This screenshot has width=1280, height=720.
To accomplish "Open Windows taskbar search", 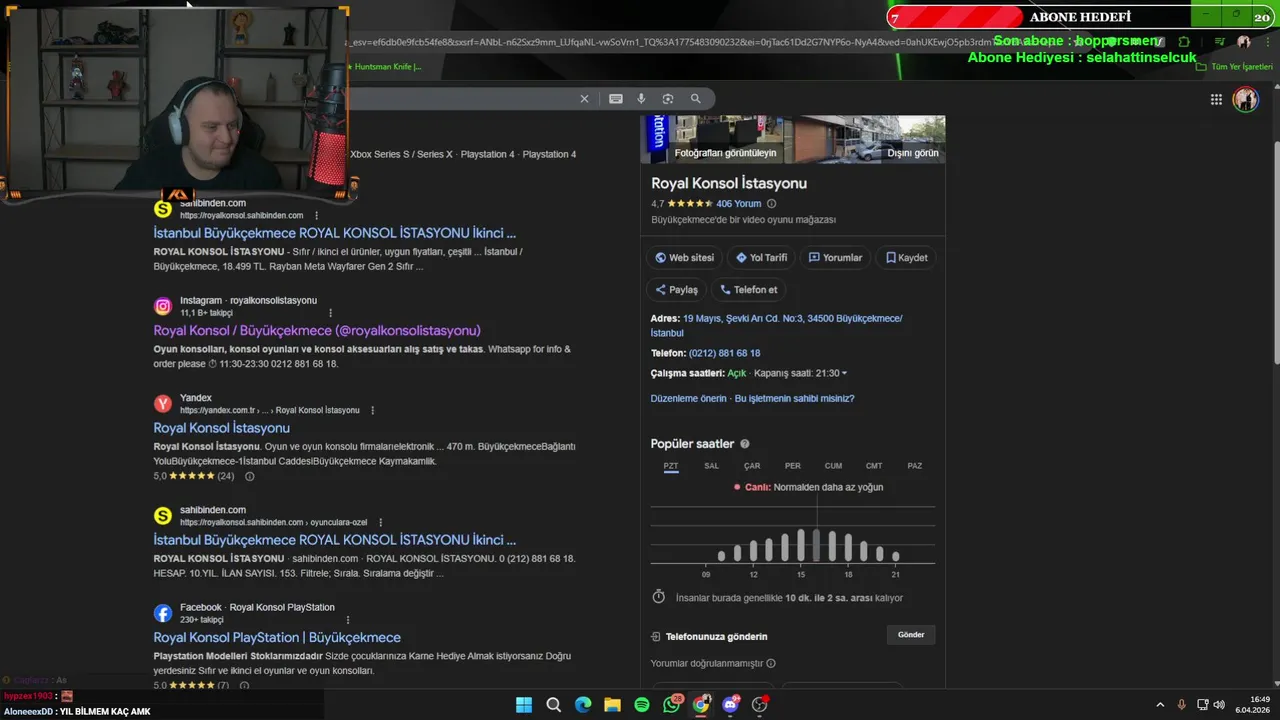I will pos(553,705).
